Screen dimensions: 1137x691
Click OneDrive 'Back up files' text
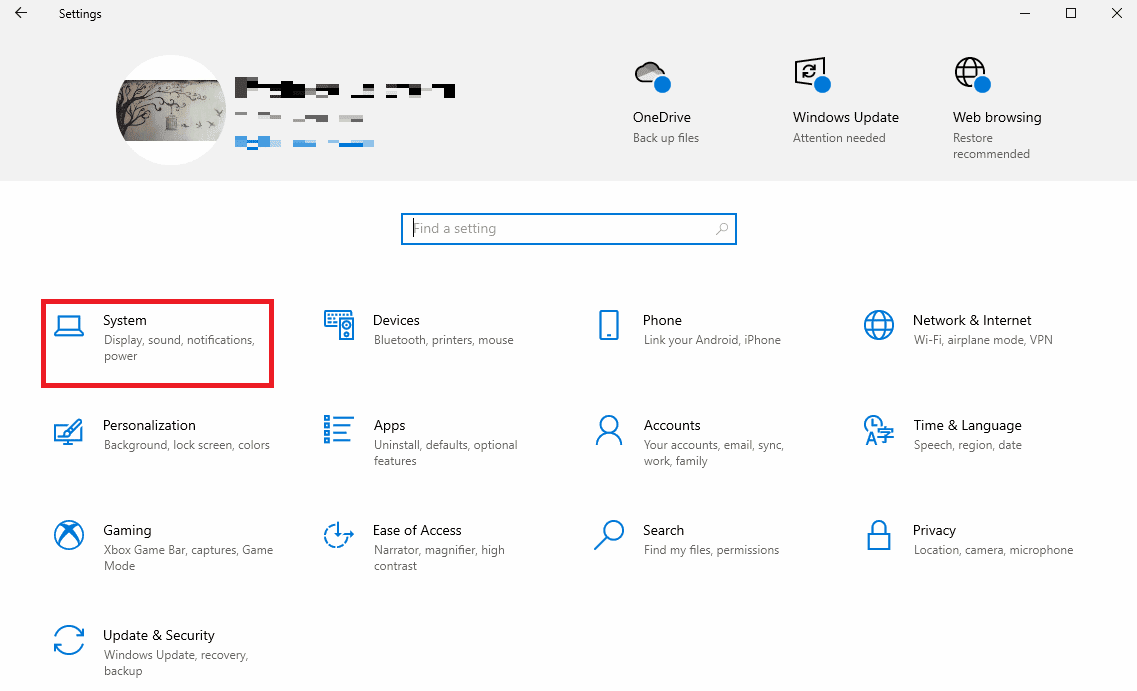[666, 138]
